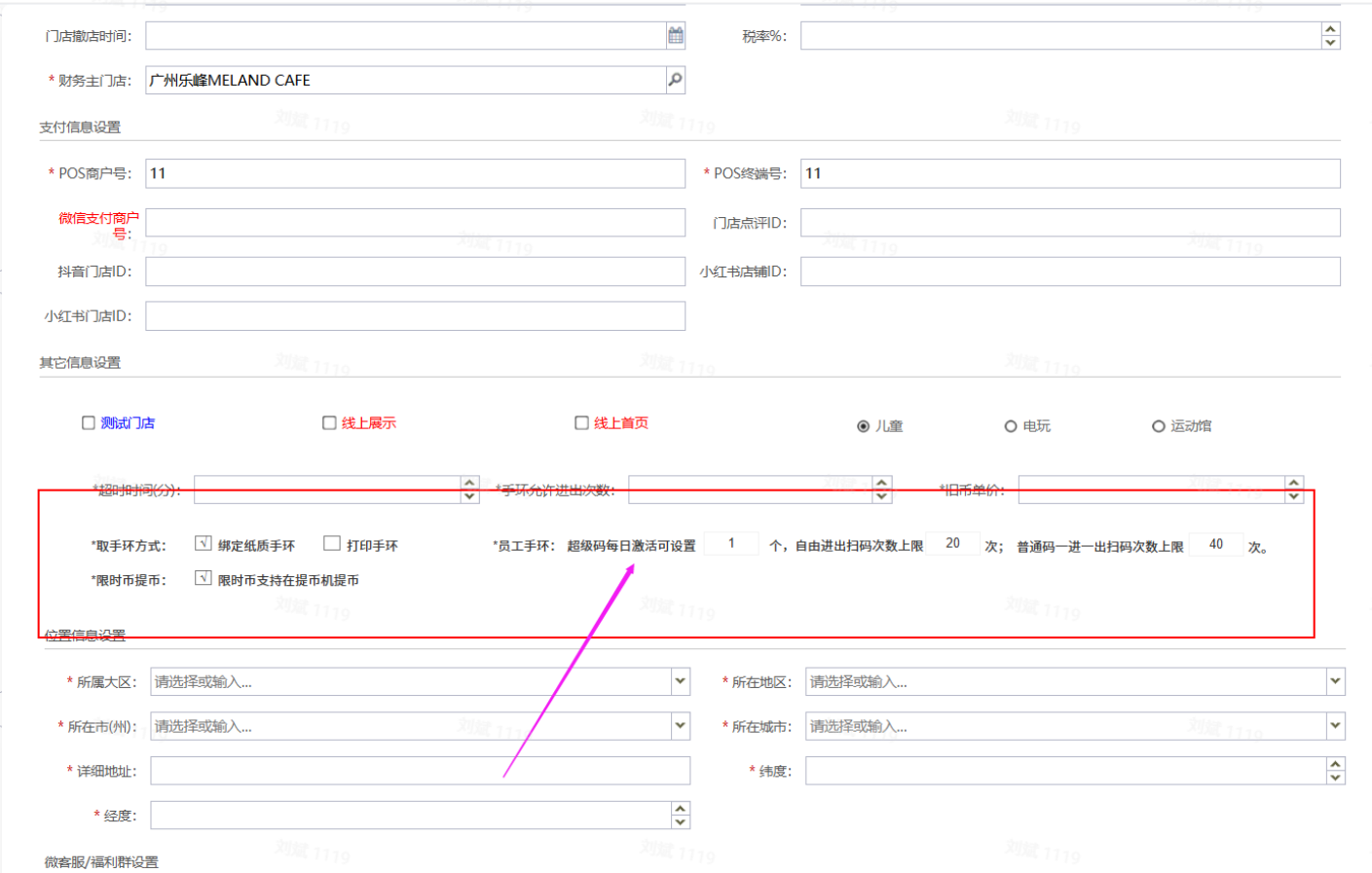Image resolution: width=1372 pixels, height=873 pixels.
Task: Open calendar picker for 门店撤店时间
Action: [x=675, y=36]
